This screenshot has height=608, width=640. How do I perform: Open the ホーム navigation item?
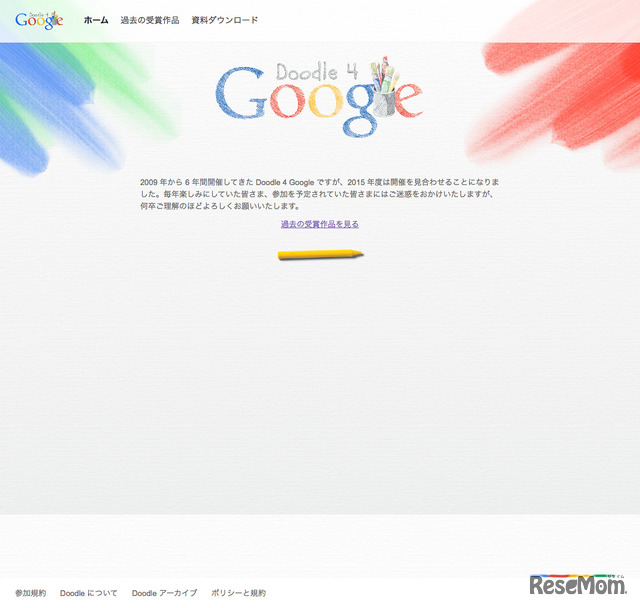(96, 20)
